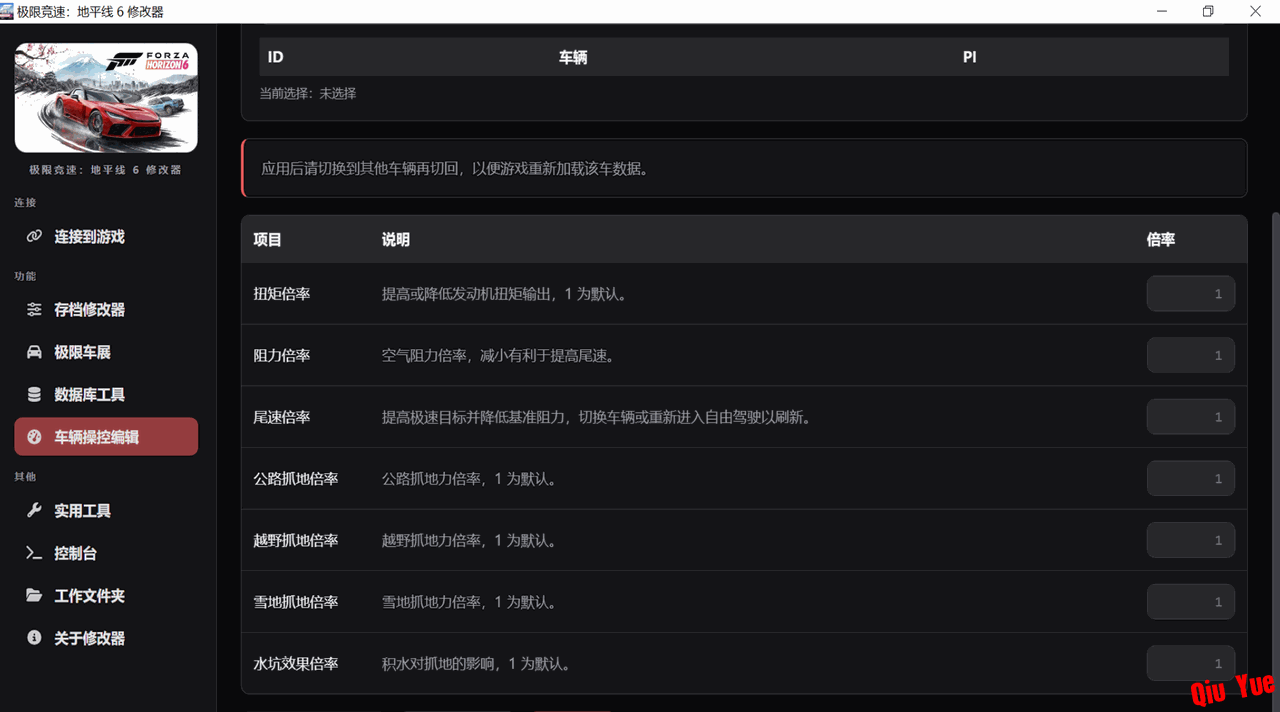Viewport: 1280px width, 712px height.
Task: Open 实用工具 section
Action: (x=106, y=511)
